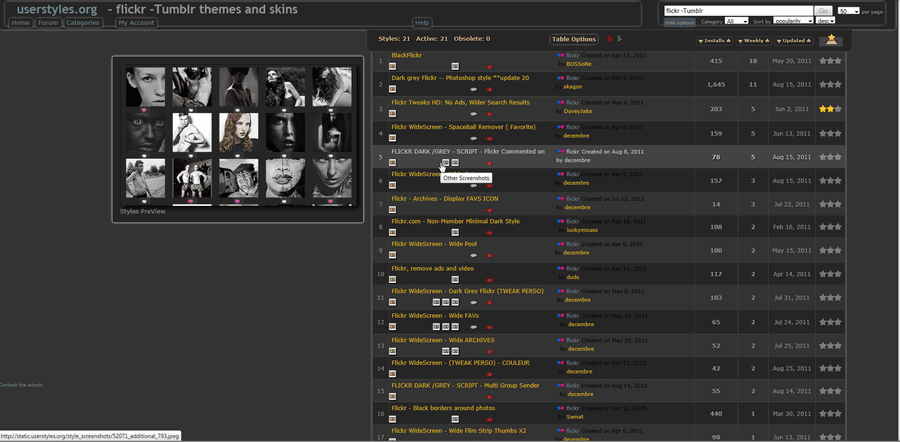Screen dimensions: 900x442
Task: Click the gold star podium rating header icon
Action: coord(831,40)
